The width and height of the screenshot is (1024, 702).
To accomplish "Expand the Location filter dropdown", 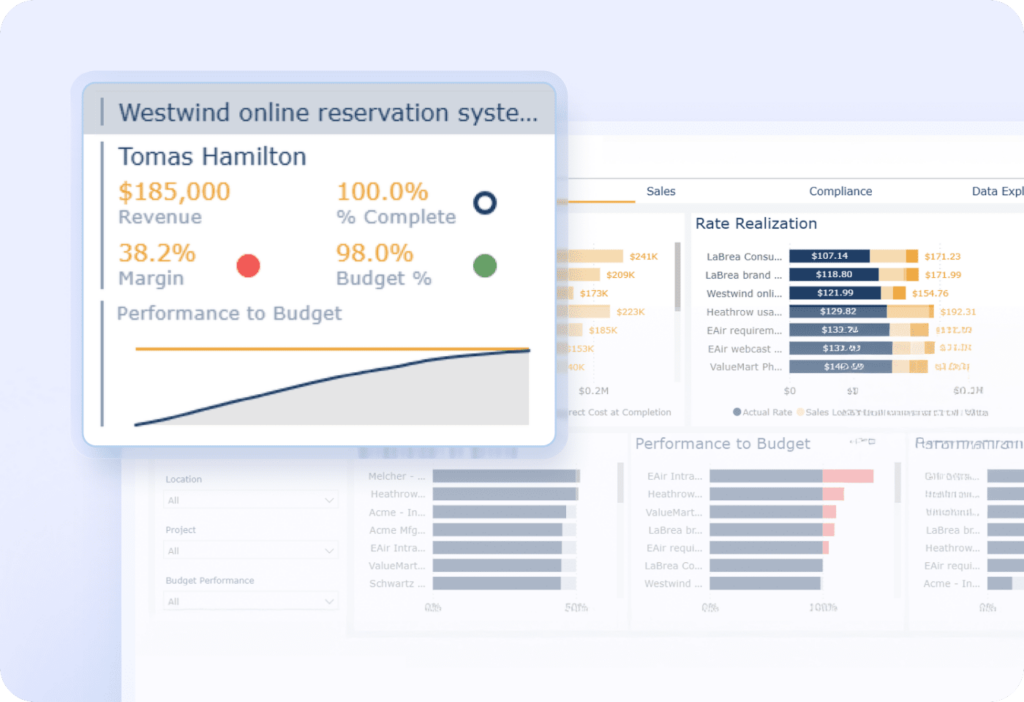I will pyautogui.click(x=251, y=500).
